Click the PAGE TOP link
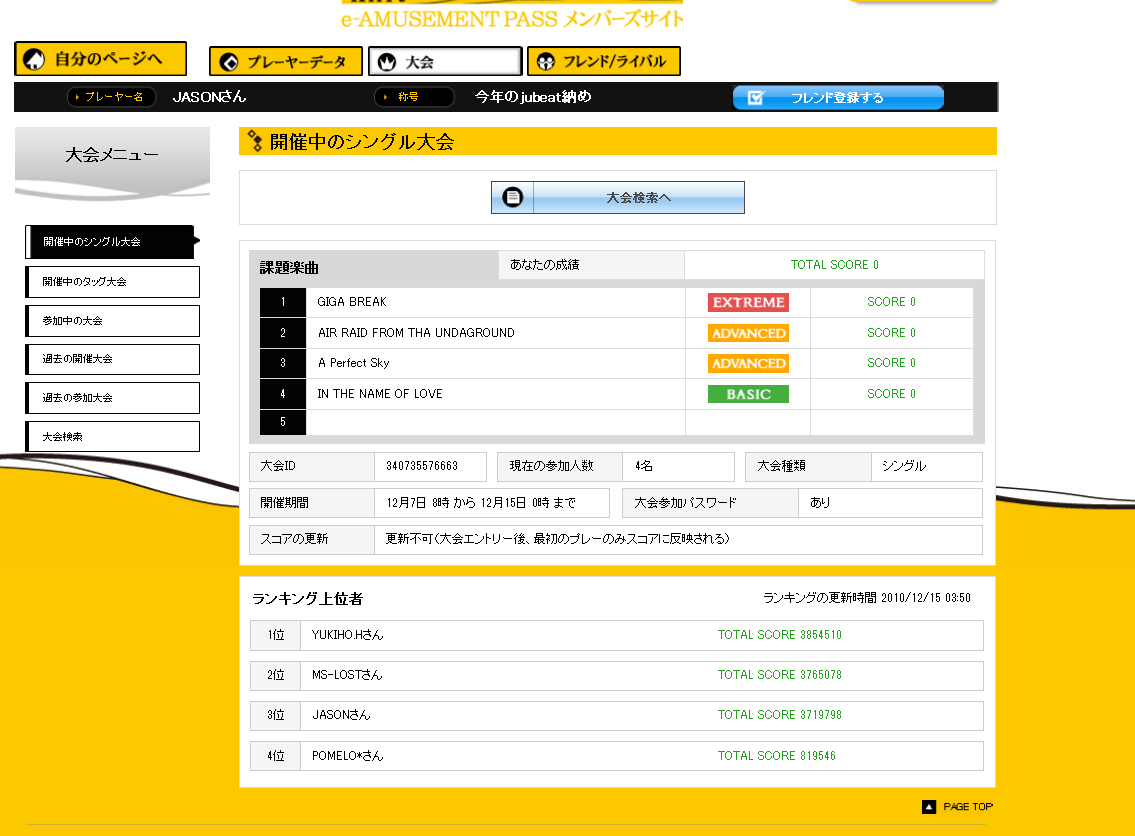This screenshot has height=836, width=1135. coord(968,806)
